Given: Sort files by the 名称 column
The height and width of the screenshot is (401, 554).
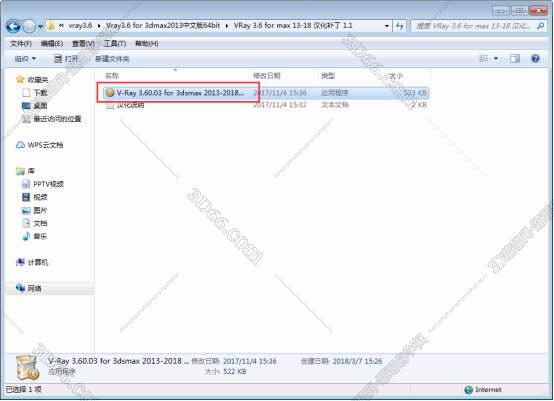Looking at the screenshot, I should click(112, 76).
